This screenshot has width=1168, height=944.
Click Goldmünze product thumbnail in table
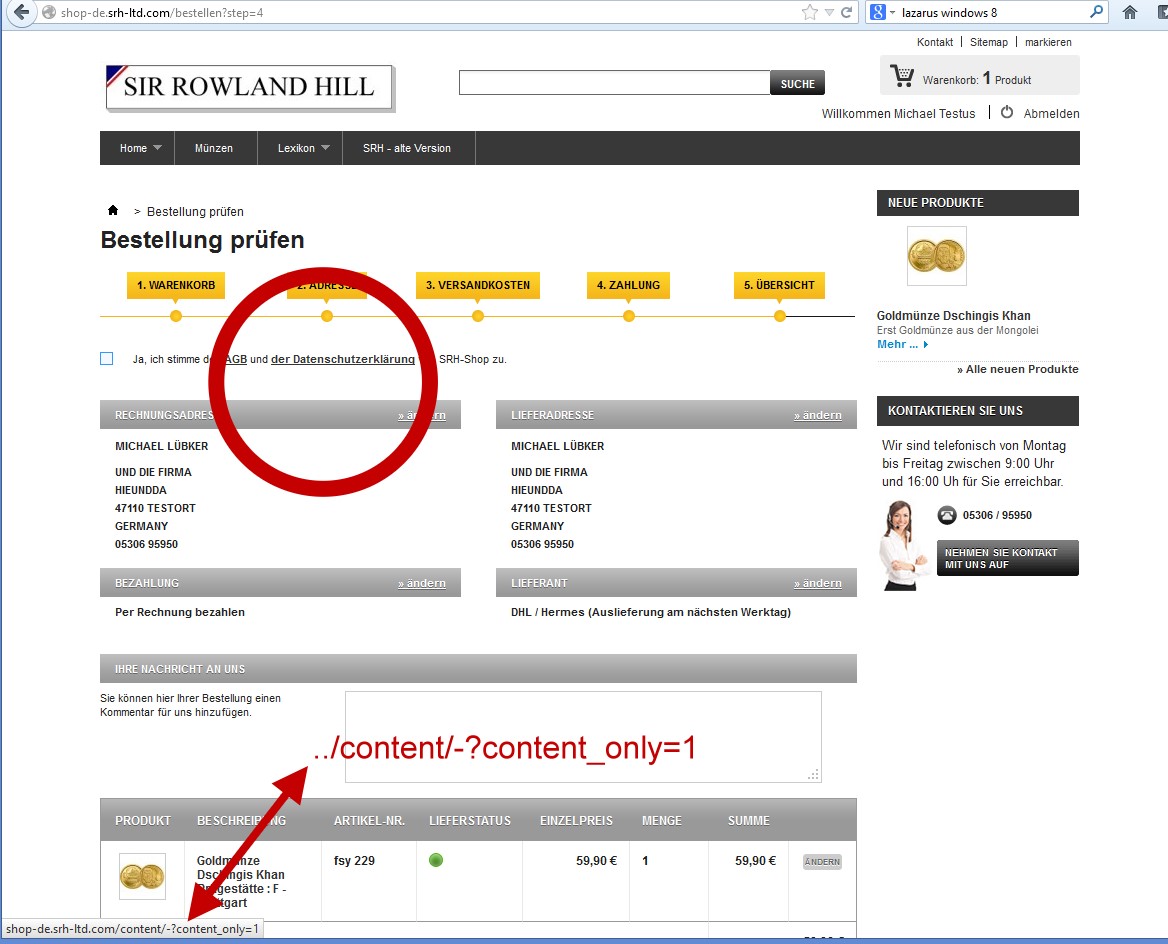142,876
